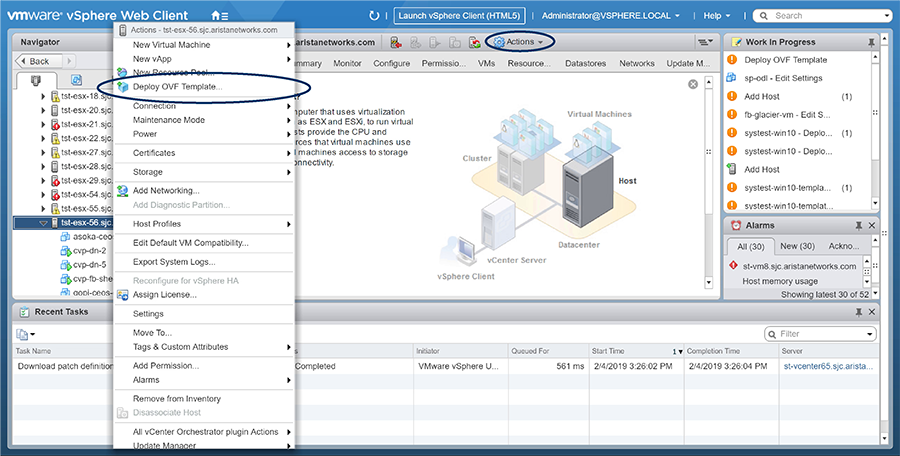The width and height of the screenshot is (900, 456).
Task: Click red alert icon beside st-vm8 alarm
Action: tap(733, 265)
